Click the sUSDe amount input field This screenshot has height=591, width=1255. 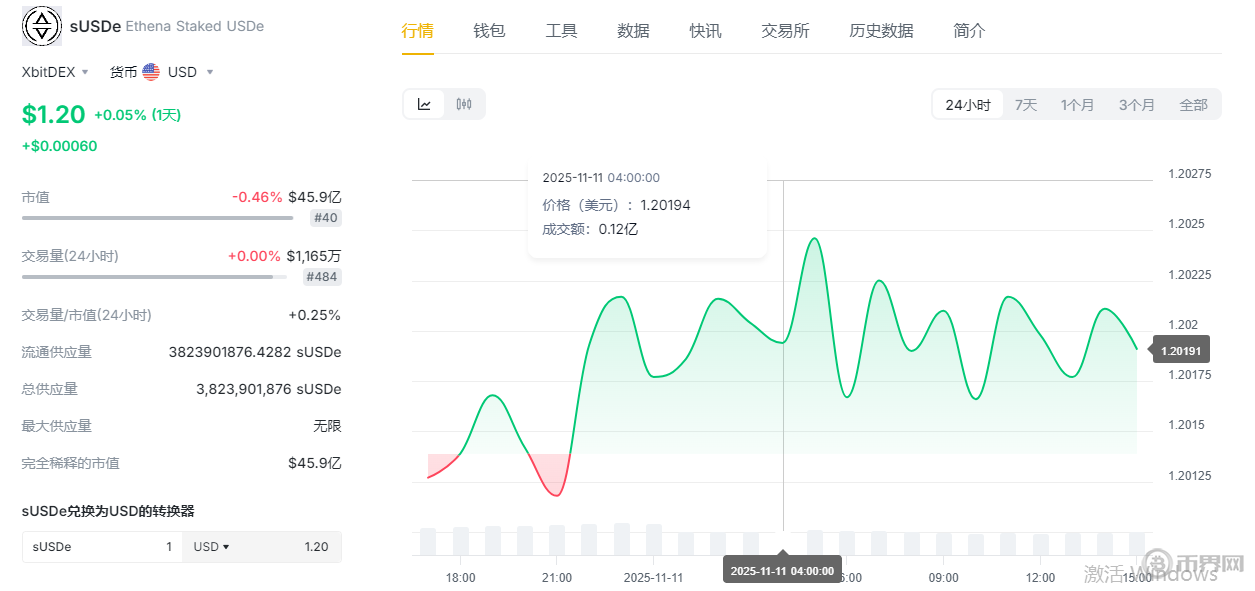[x=102, y=547]
